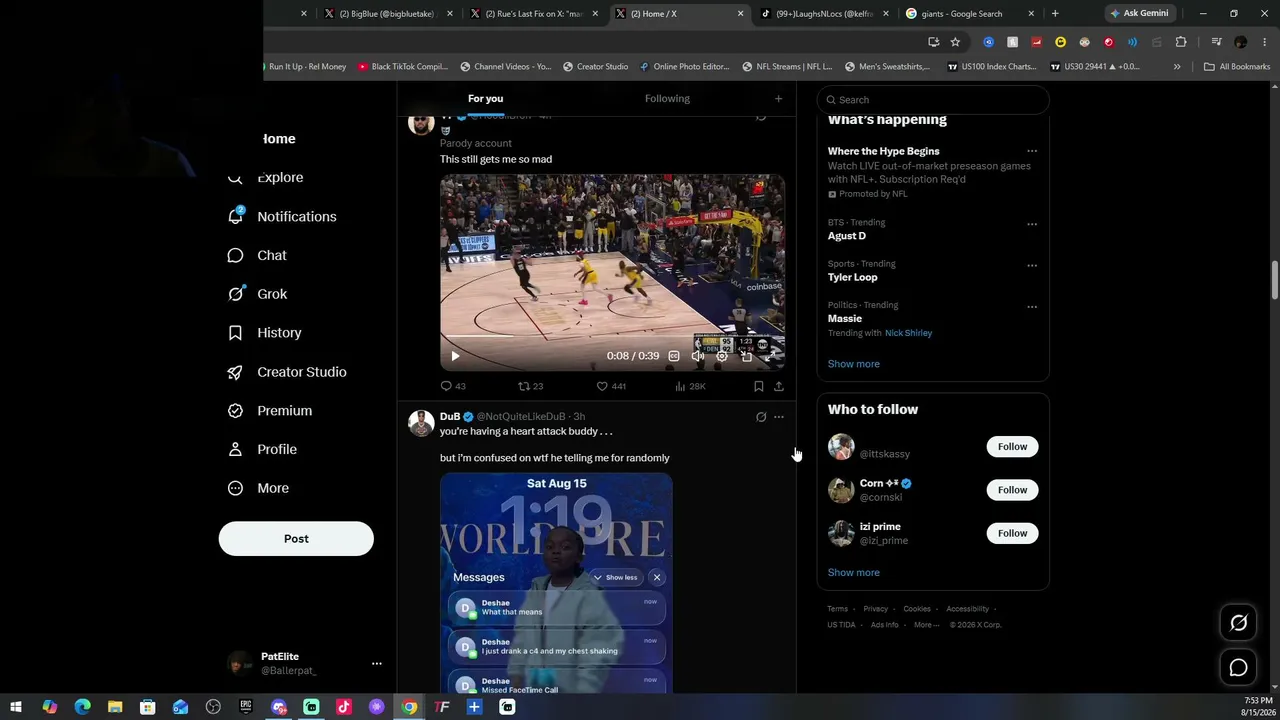Viewport: 1280px width, 720px height.
Task: Repost the basketball video post
Action: click(530, 386)
